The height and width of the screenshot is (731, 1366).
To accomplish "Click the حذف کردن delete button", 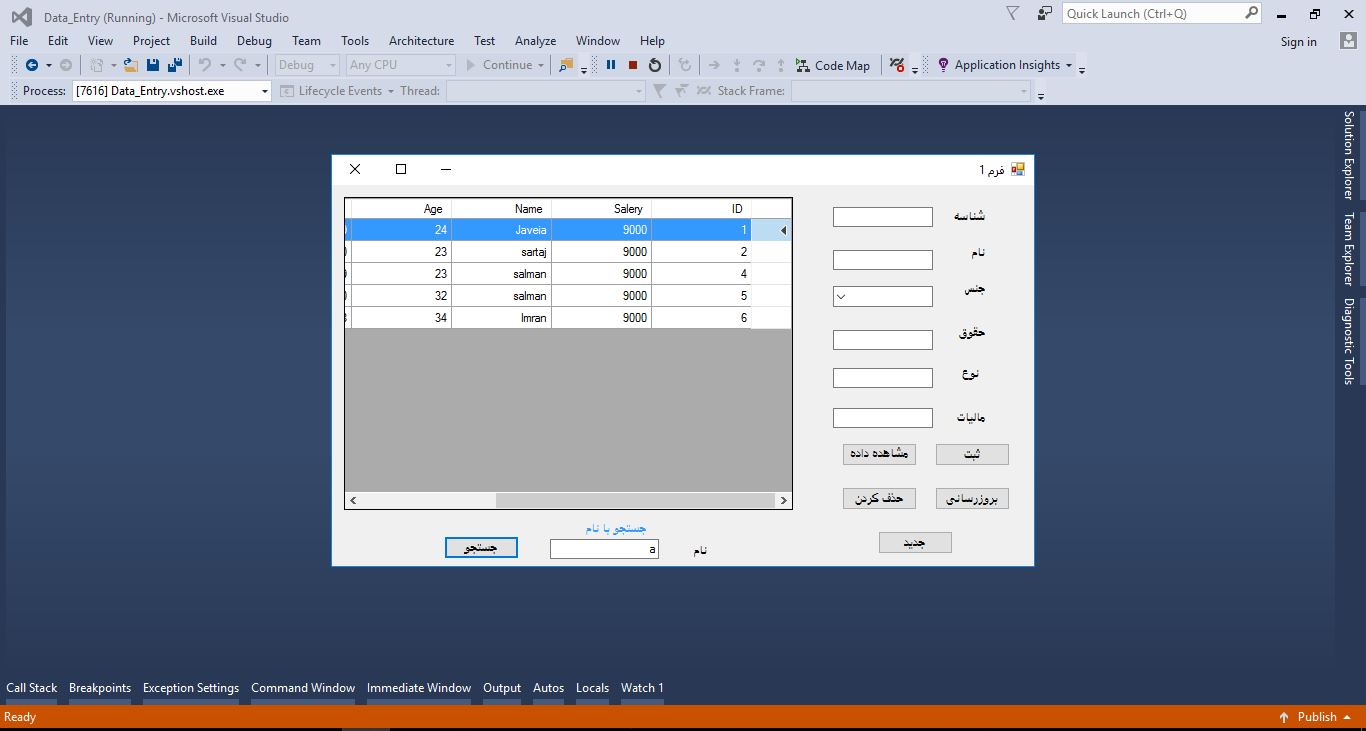I will coord(879,498).
